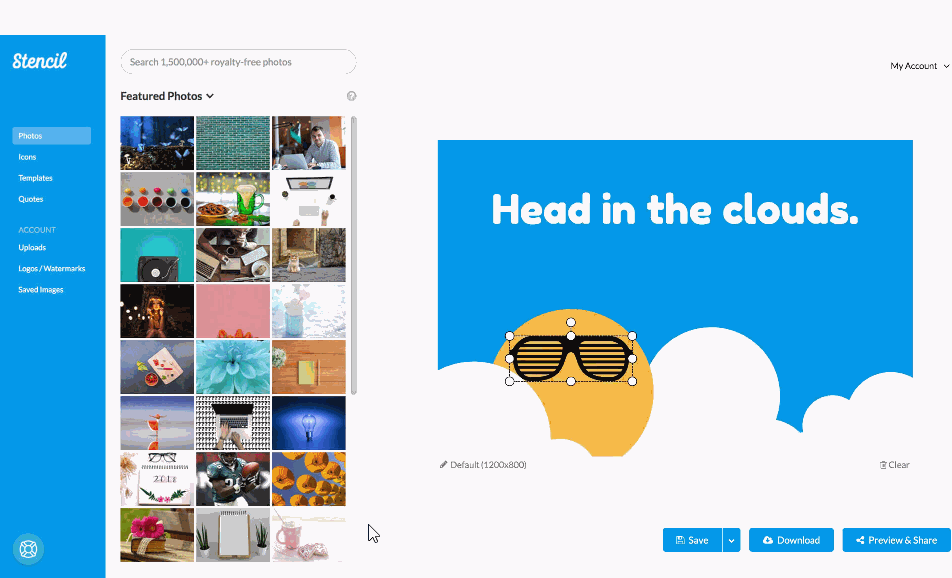Viewport: 952px width, 578px height.
Task: Click the rotation handle above the sunglasses
Action: tap(571, 322)
